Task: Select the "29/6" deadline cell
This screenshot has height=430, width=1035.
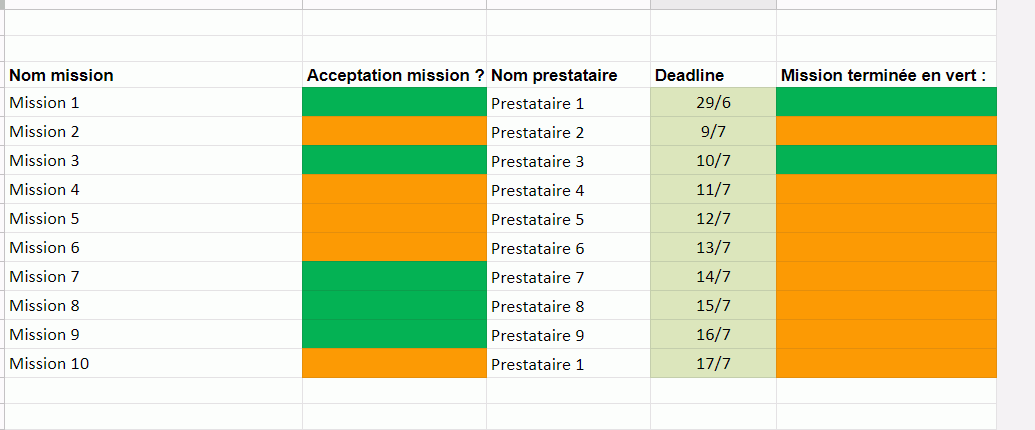Action: pos(713,103)
